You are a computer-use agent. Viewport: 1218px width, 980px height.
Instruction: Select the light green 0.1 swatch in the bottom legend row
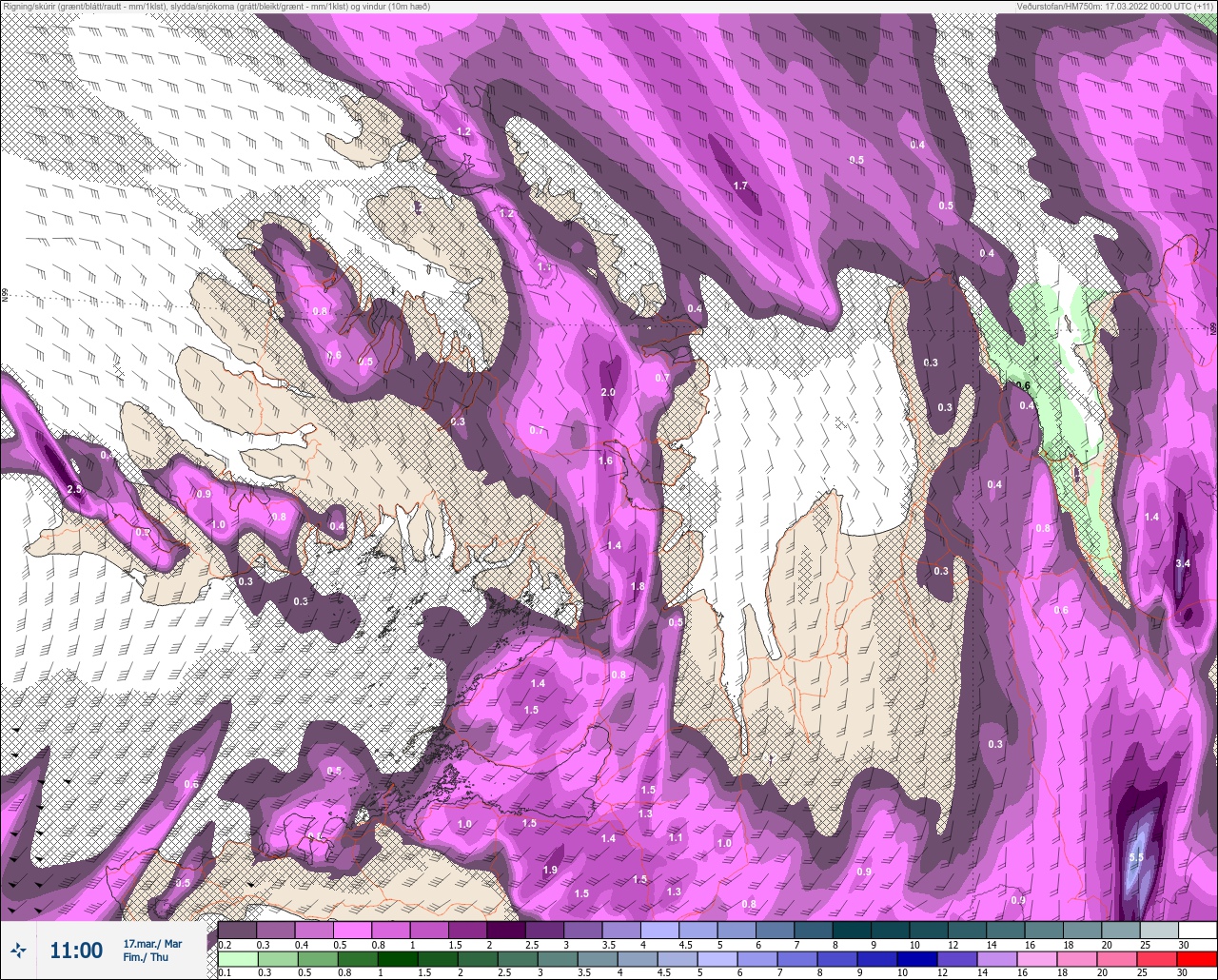click(x=238, y=959)
